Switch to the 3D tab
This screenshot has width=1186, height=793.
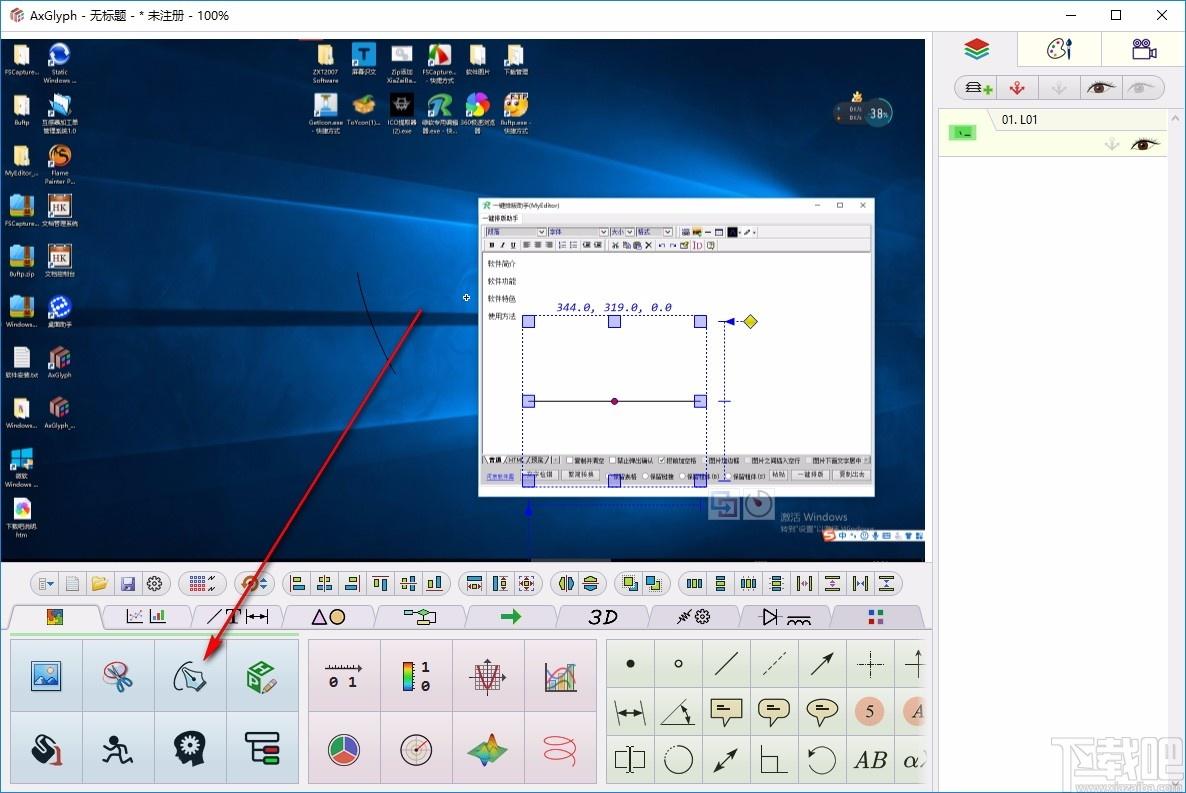pyautogui.click(x=603, y=617)
